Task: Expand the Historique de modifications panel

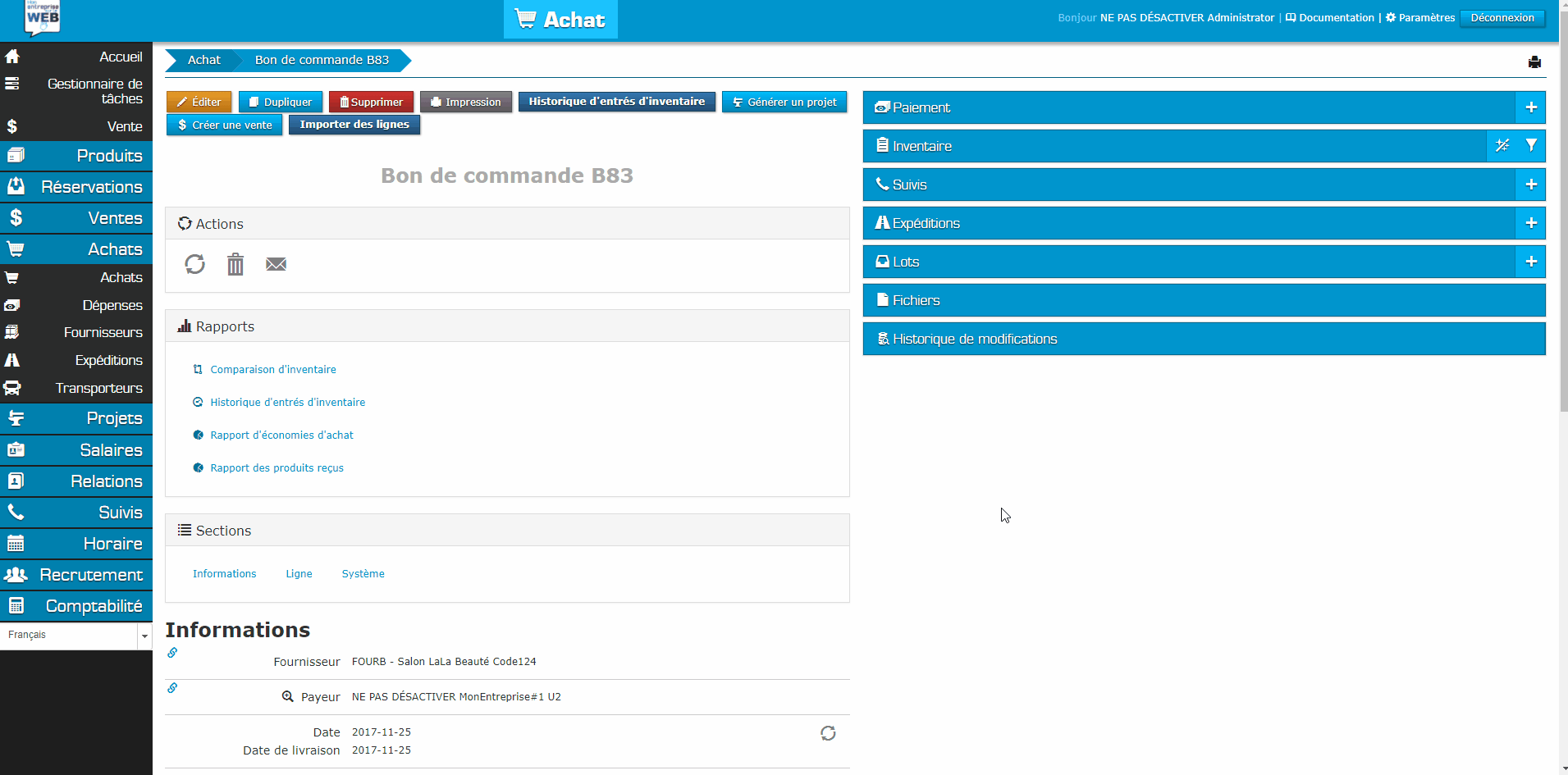Action: 1204,339
